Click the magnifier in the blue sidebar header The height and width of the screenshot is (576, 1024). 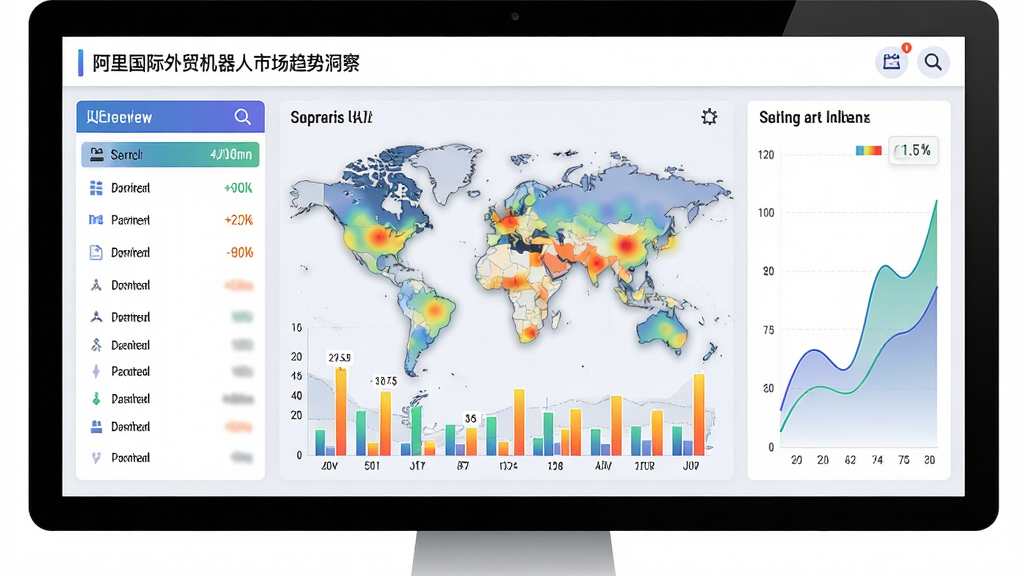pos(242,117)
